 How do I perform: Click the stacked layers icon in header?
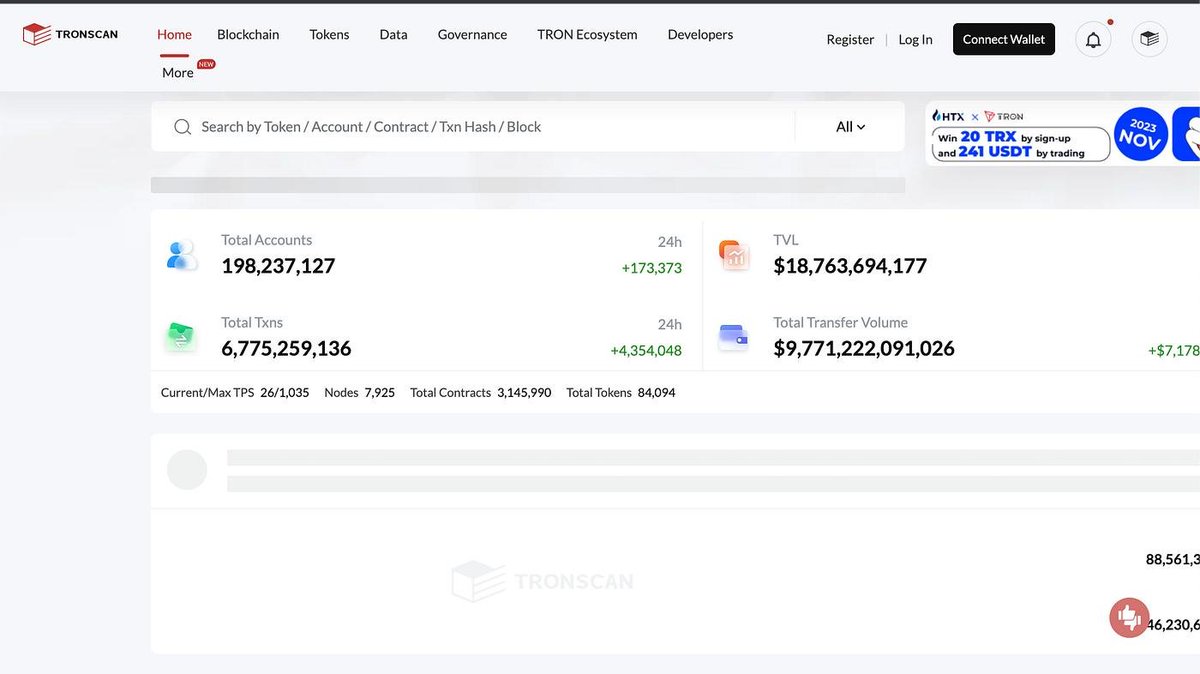coord(1149,39)
